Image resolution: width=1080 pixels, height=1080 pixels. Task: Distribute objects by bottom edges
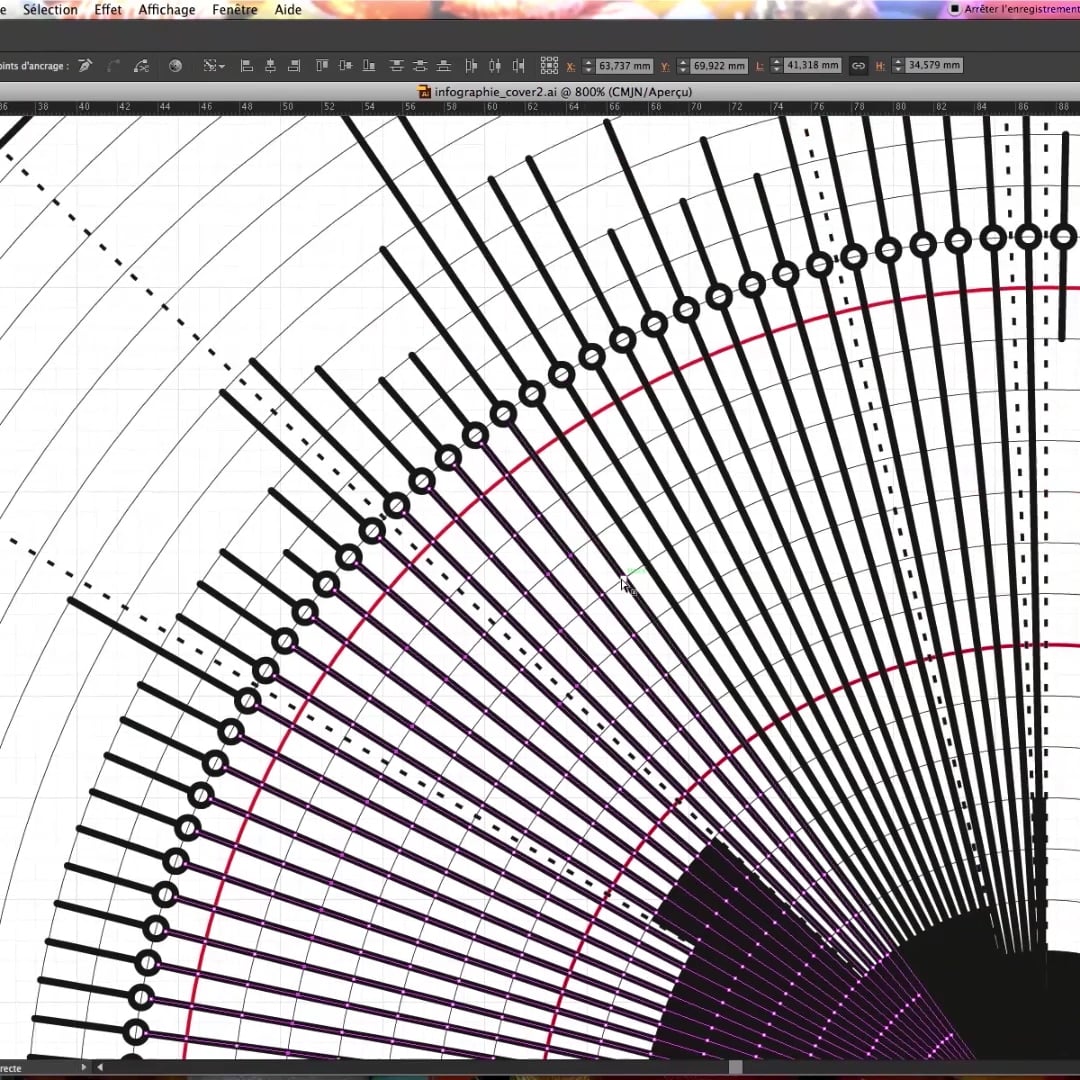[x=444, y=66]
